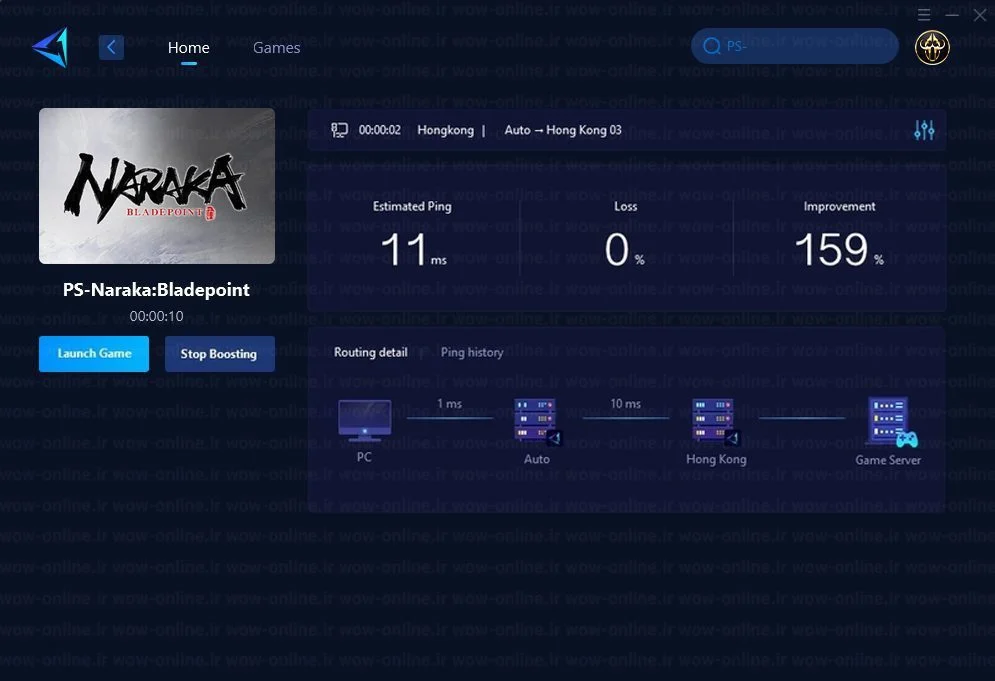Select the Auto server node icon
The width and height of the screenshot is (995, 681).
tap(537, 421)
